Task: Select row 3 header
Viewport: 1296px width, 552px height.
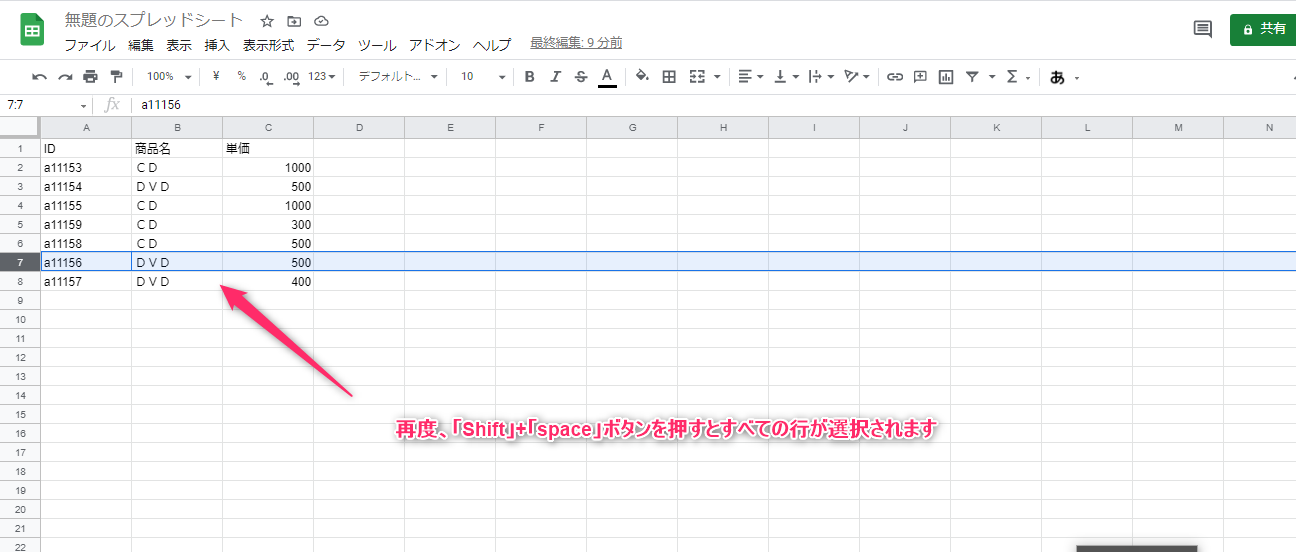Action: point(20,186)
